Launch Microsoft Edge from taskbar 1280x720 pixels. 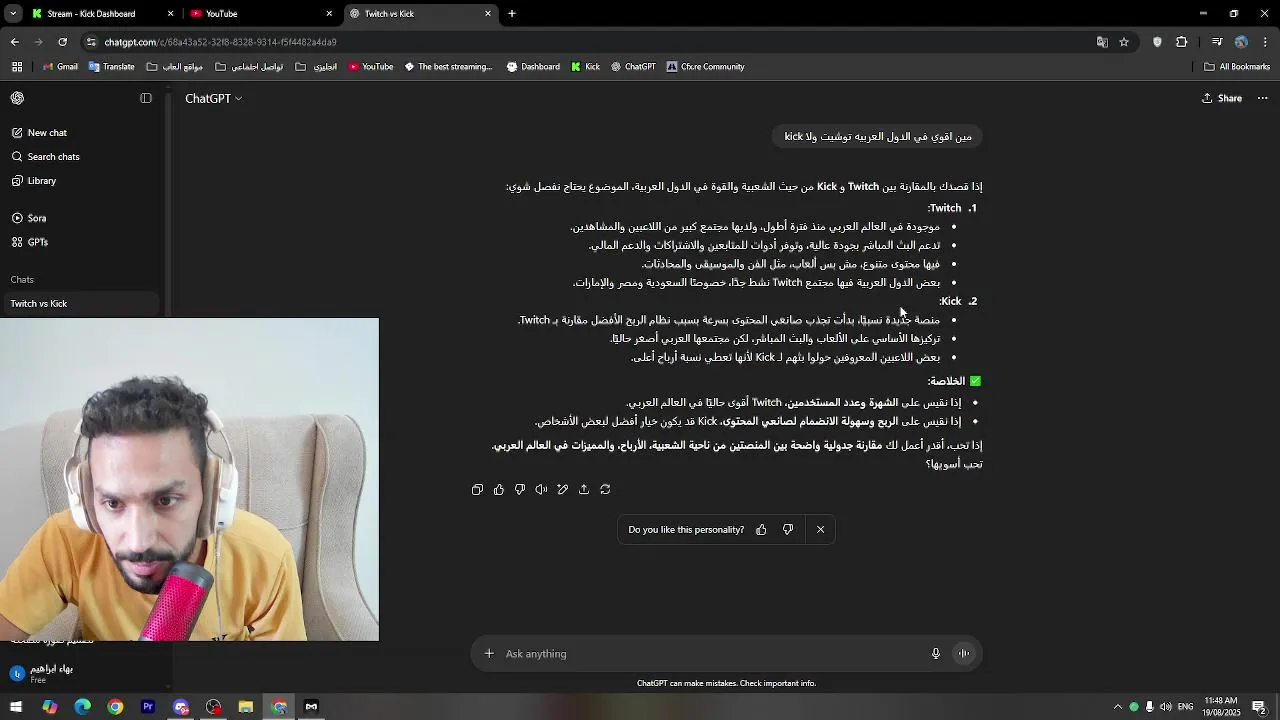coord(82,707)
